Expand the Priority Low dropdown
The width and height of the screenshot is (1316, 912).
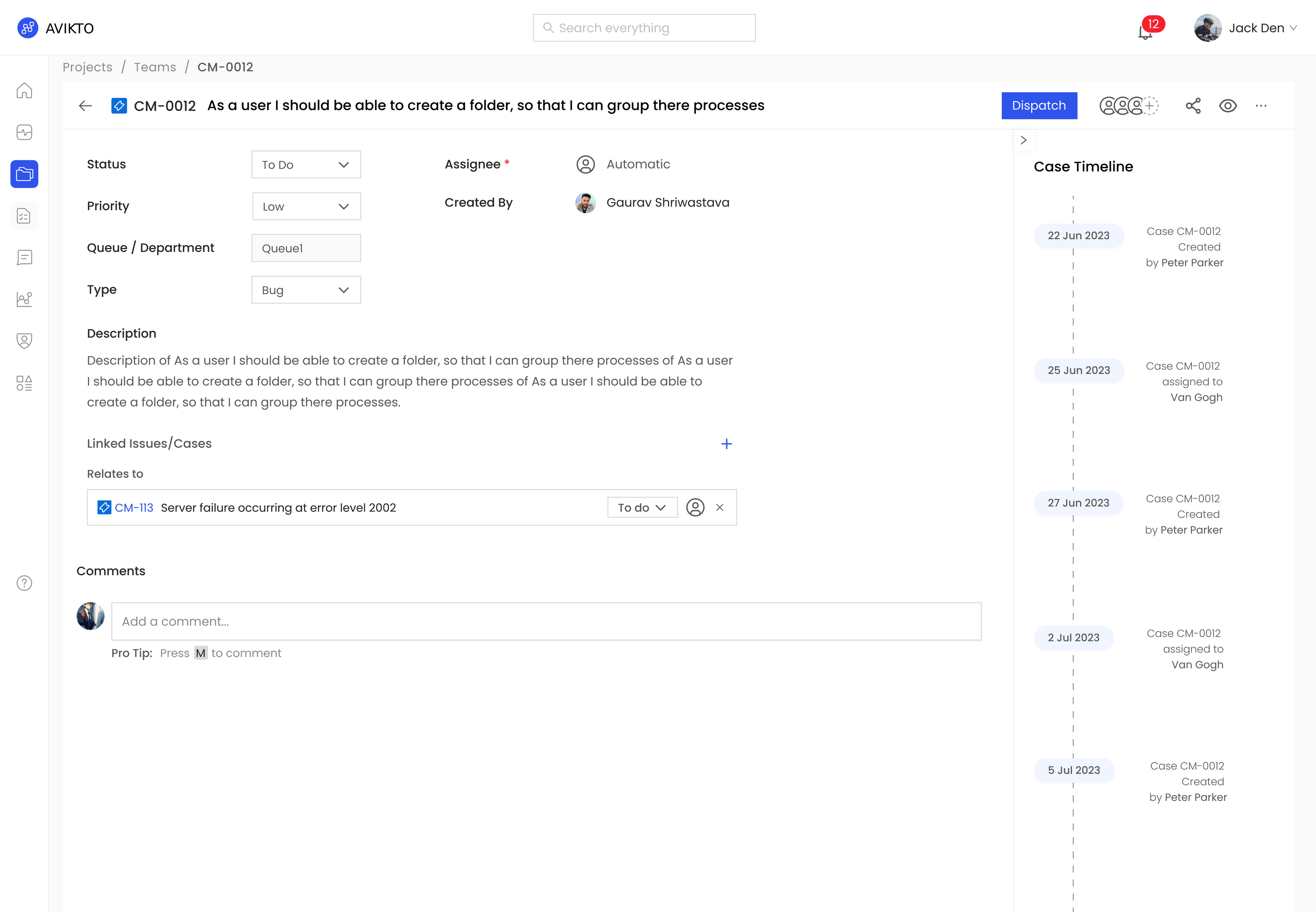(x=306, y=206)
